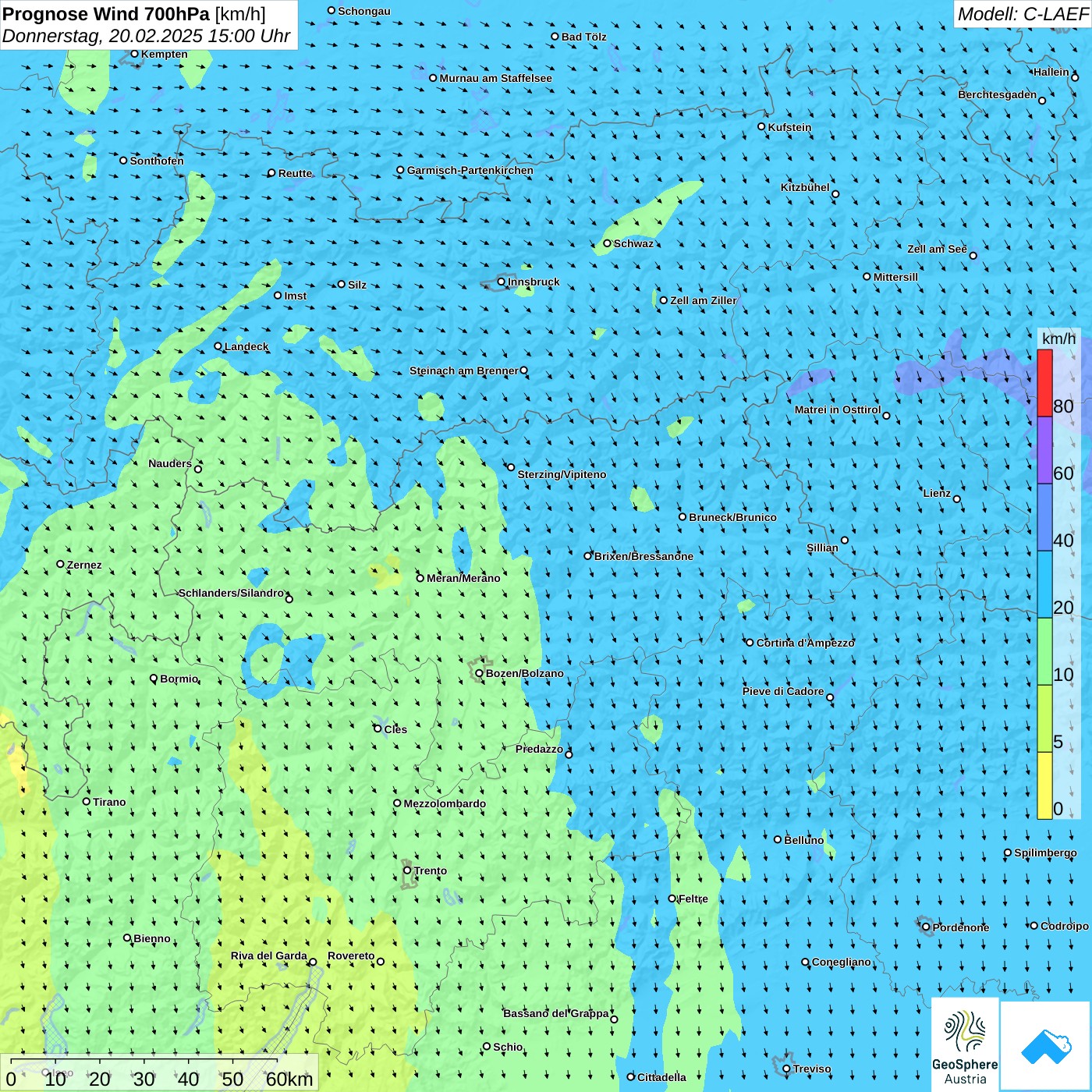The image size is (1092, 1092).
Task: Click the Kempten town label
Action: point(165,54)
